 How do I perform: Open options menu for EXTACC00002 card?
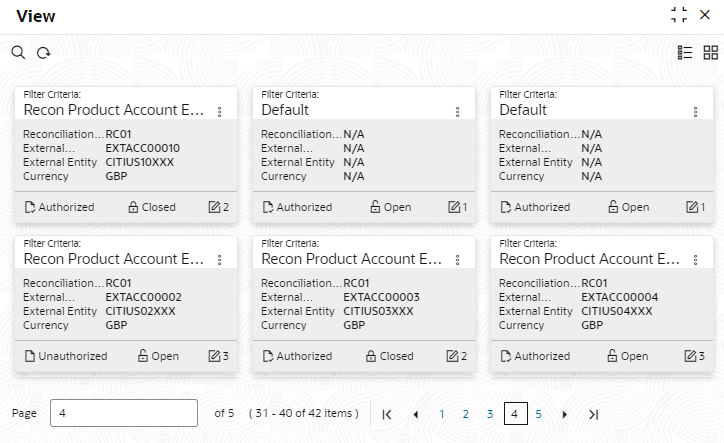tap(220, 260)
